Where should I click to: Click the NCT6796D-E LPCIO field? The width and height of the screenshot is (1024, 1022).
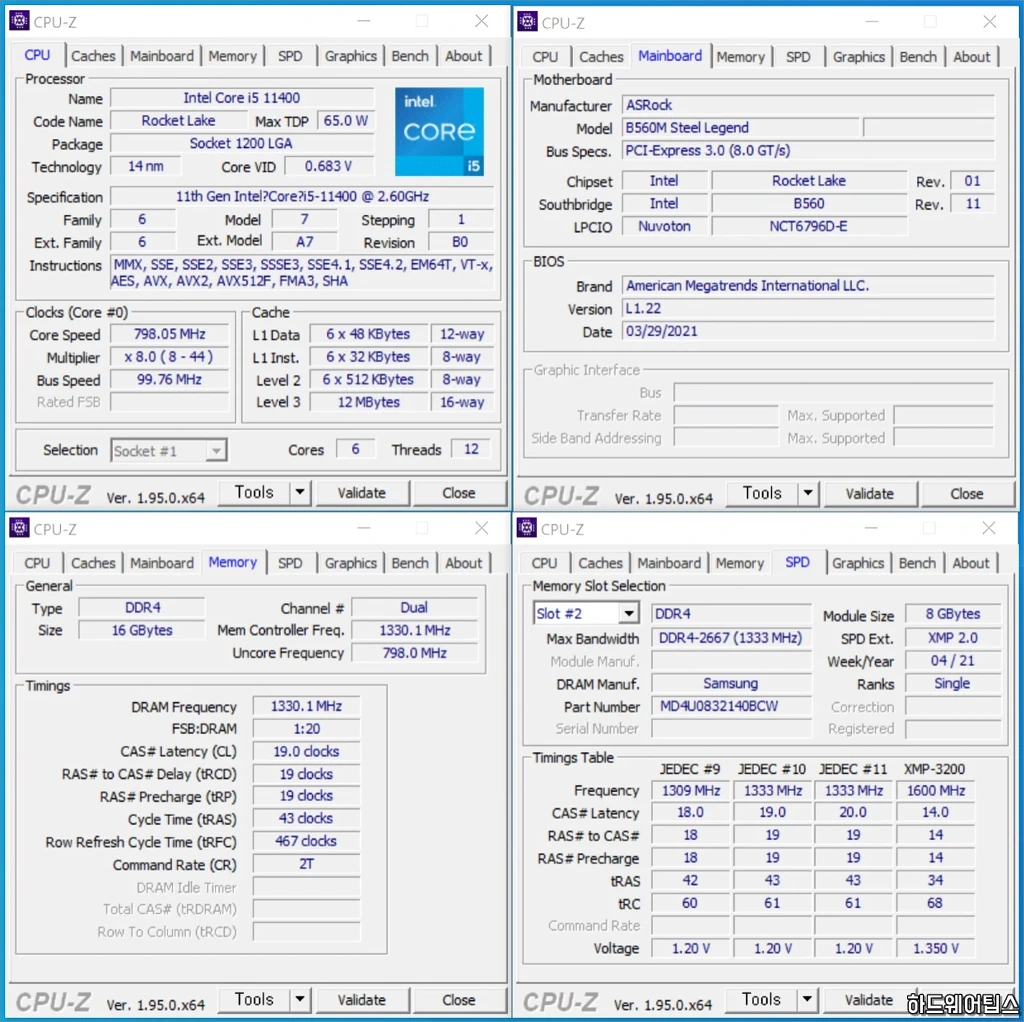808,227
